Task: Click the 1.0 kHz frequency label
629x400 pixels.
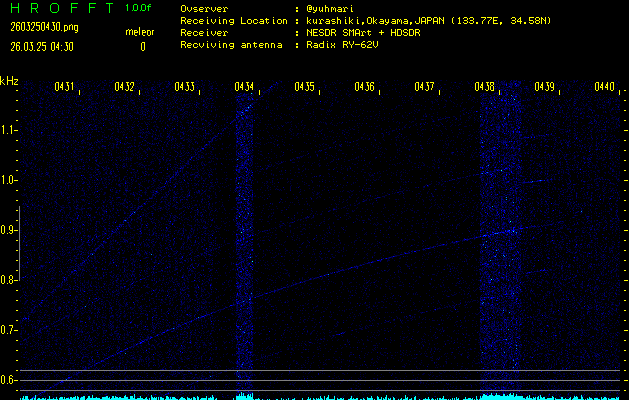Action: (7, 180)
